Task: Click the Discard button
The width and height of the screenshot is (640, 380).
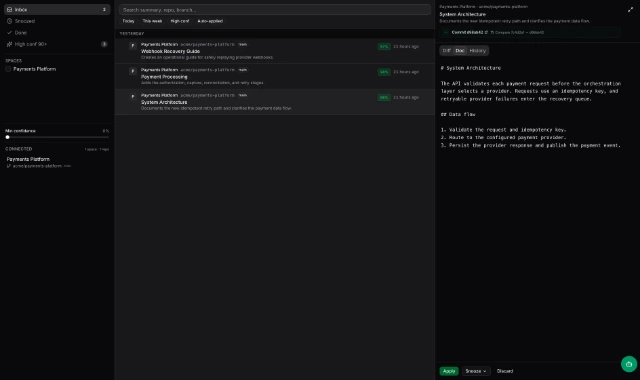Action: click(x=505, y=371)
